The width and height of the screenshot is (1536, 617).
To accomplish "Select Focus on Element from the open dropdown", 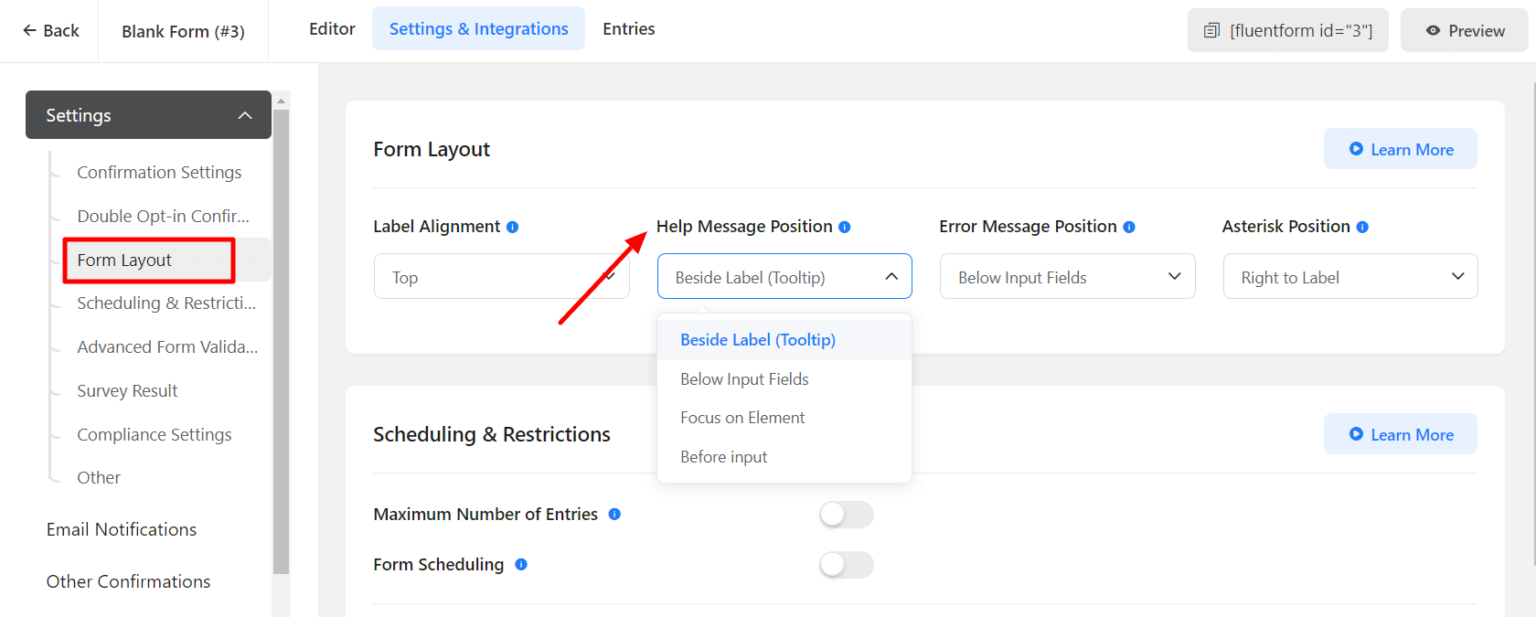I will [x=742, y=417].
